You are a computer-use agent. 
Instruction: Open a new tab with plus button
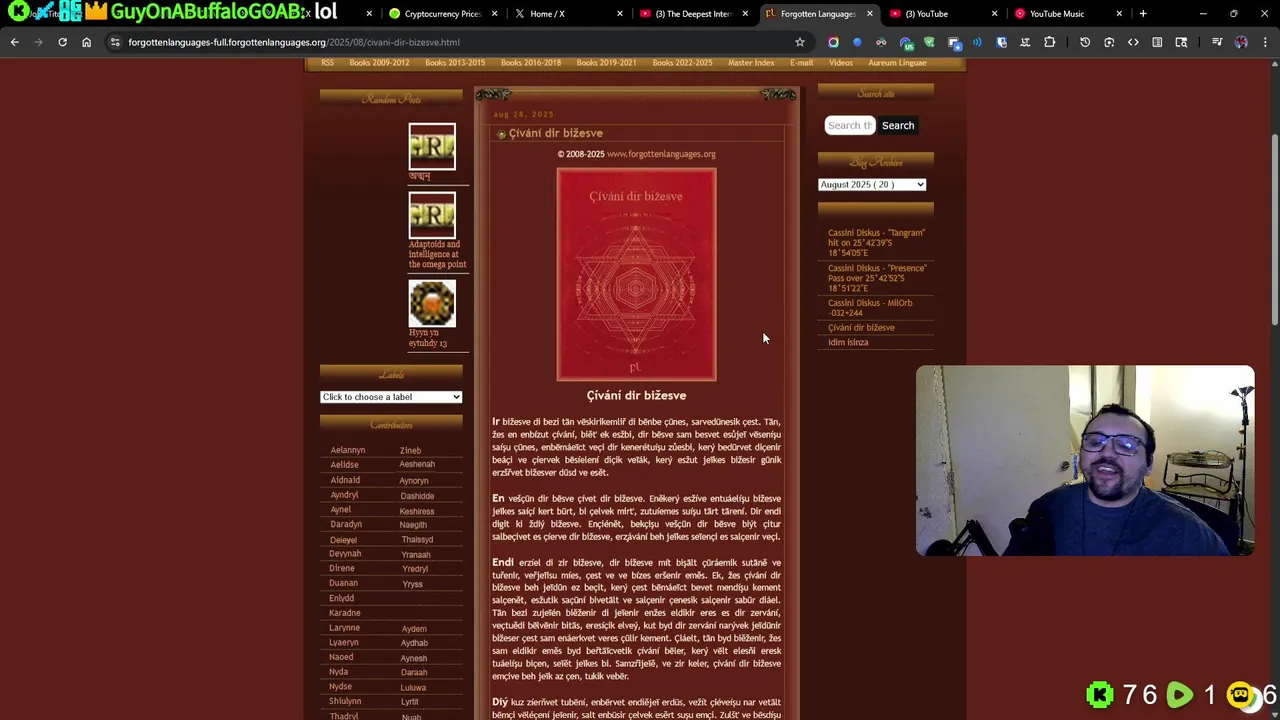1143,14
